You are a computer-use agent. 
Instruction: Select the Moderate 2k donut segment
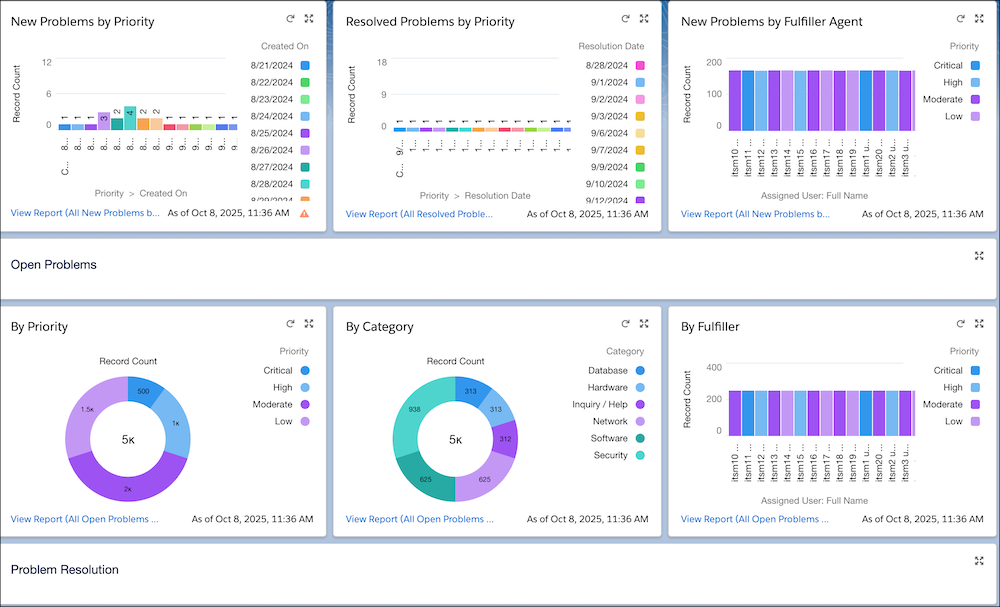[128, 488]
